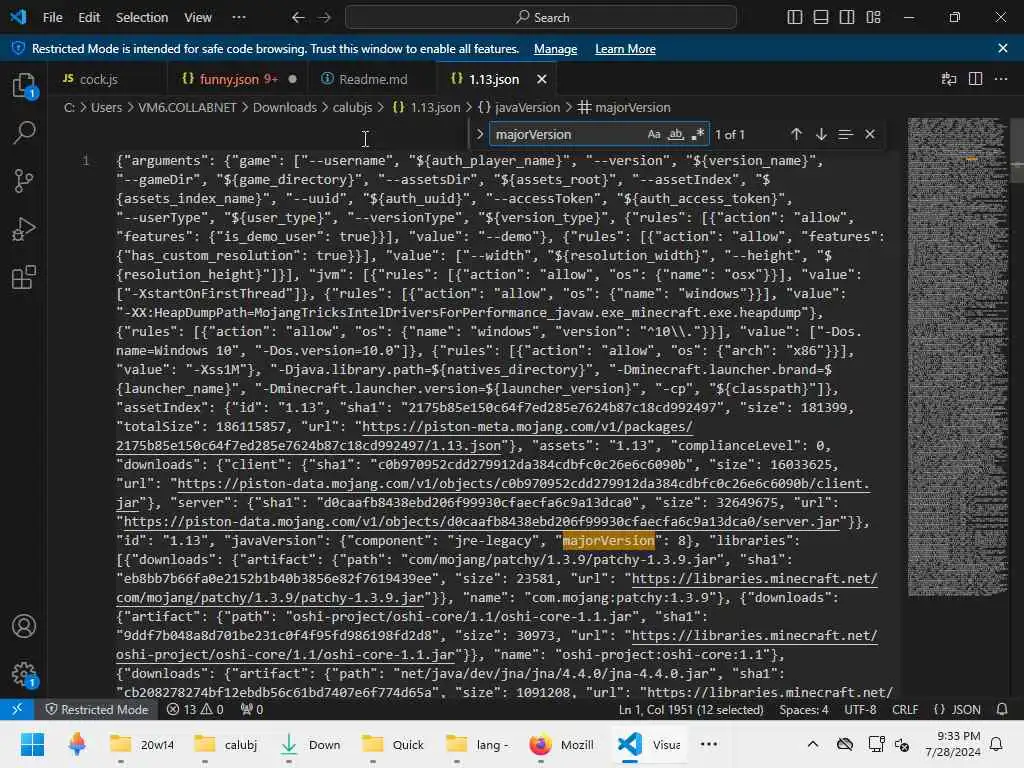Open the View menu
Image resolution: width=1024 pixels, height=768 pixels.
[197, 18]
